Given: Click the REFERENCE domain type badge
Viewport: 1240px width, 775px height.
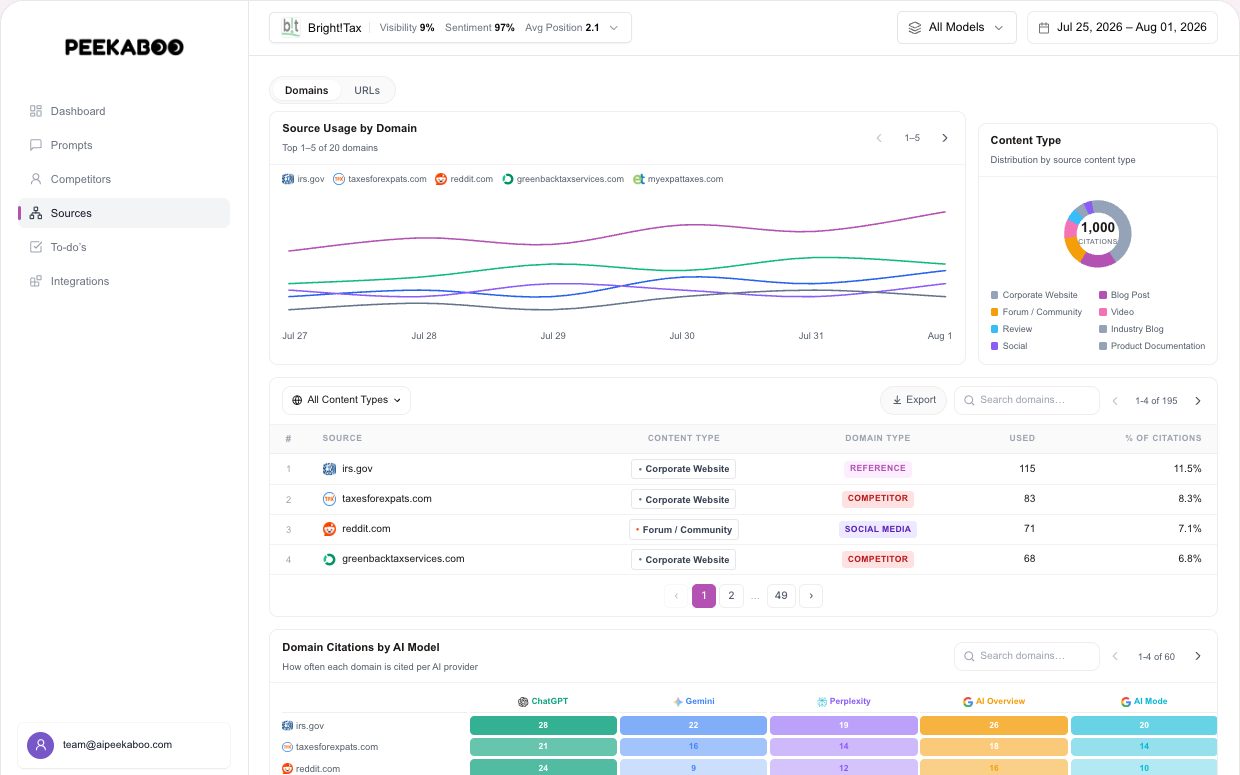Looking at the screenshot, I should tap(878, 468).
